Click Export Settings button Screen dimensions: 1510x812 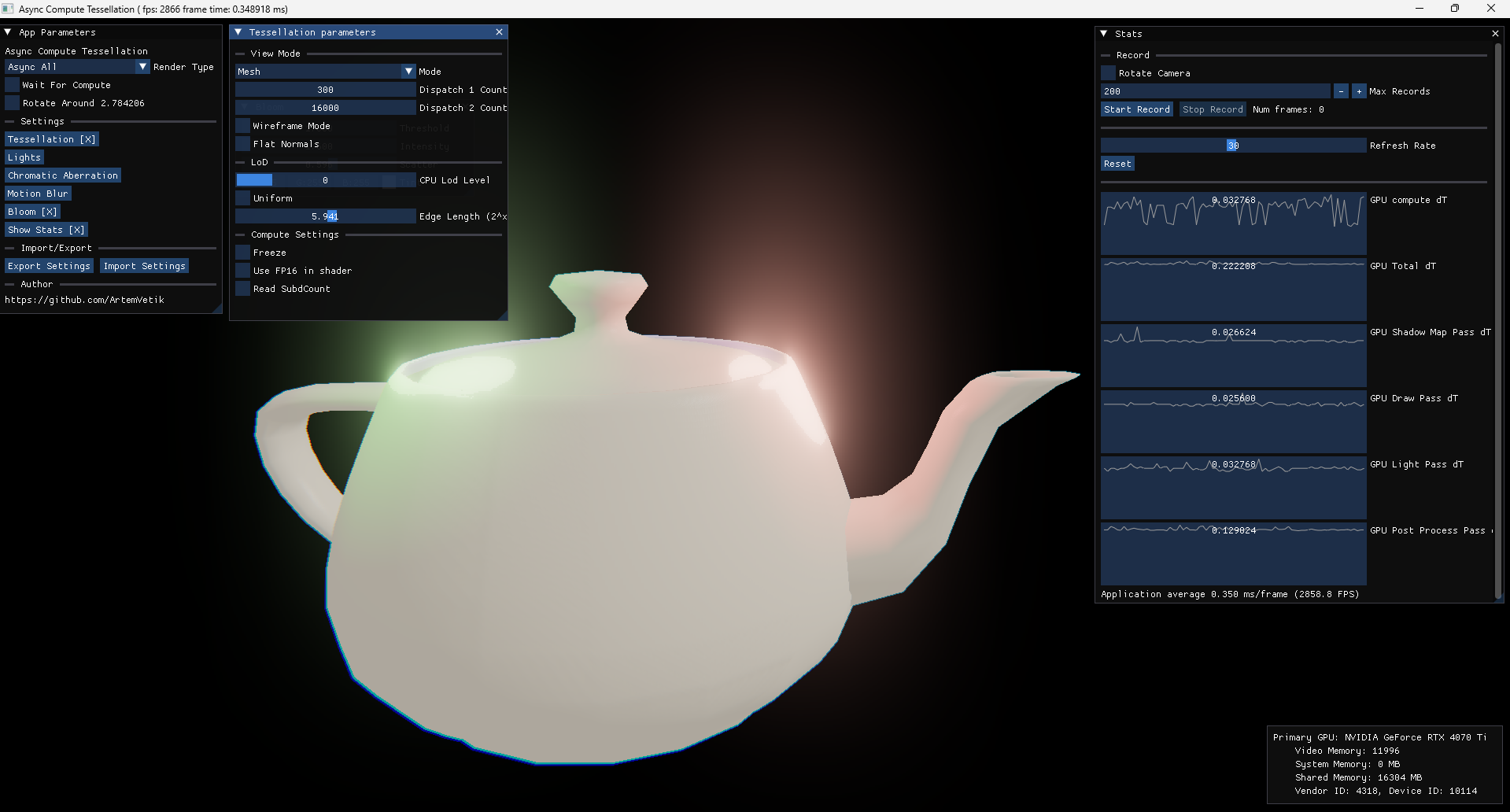(x=49, y=266)
